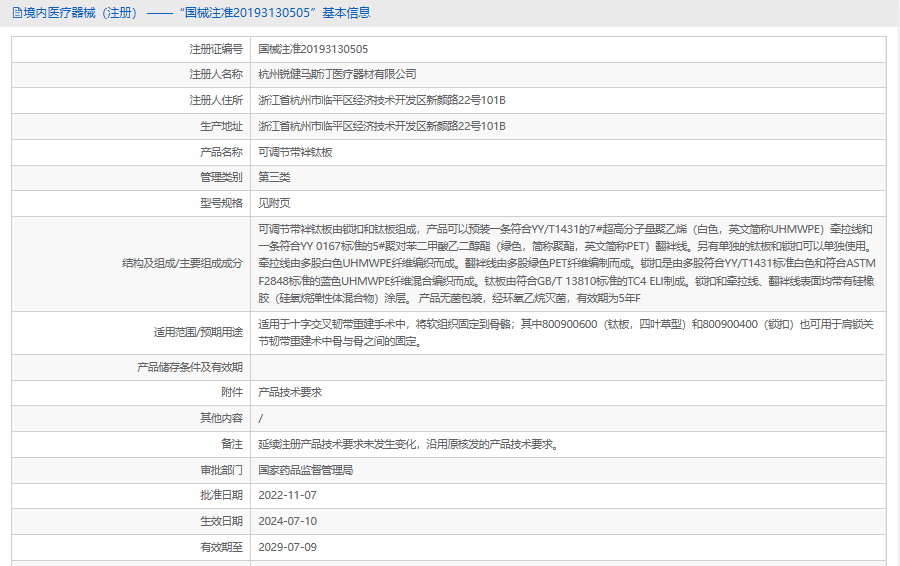The width and height of the screenshot is (900, 566).
Task: Open the 产品技术要求 attachment
Action: pos(290,393)
